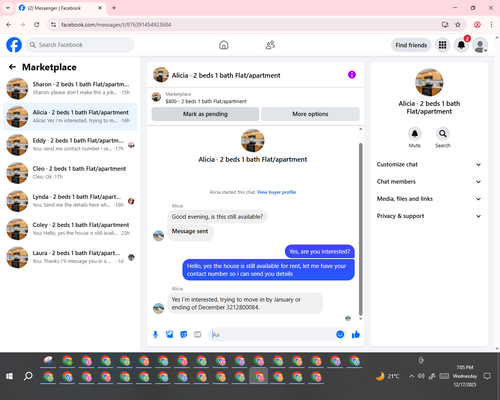Click the chat message scrollbar
500x400 pixels.
360,229
